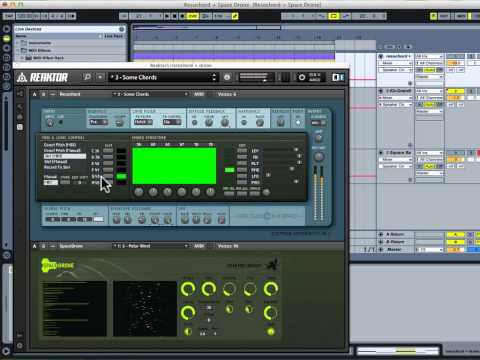Fold the third Ableton track using its arrow

381,153
